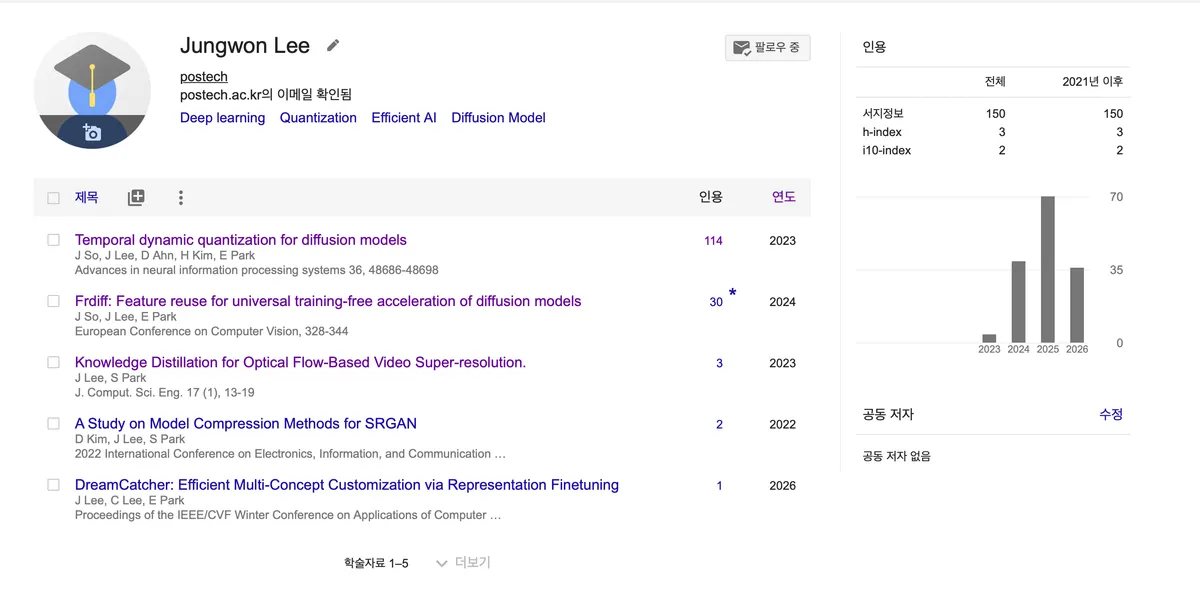The height and width of the screenshot is (592, 1200).
Task: View the 114 citations link
Action: (713, 241)
